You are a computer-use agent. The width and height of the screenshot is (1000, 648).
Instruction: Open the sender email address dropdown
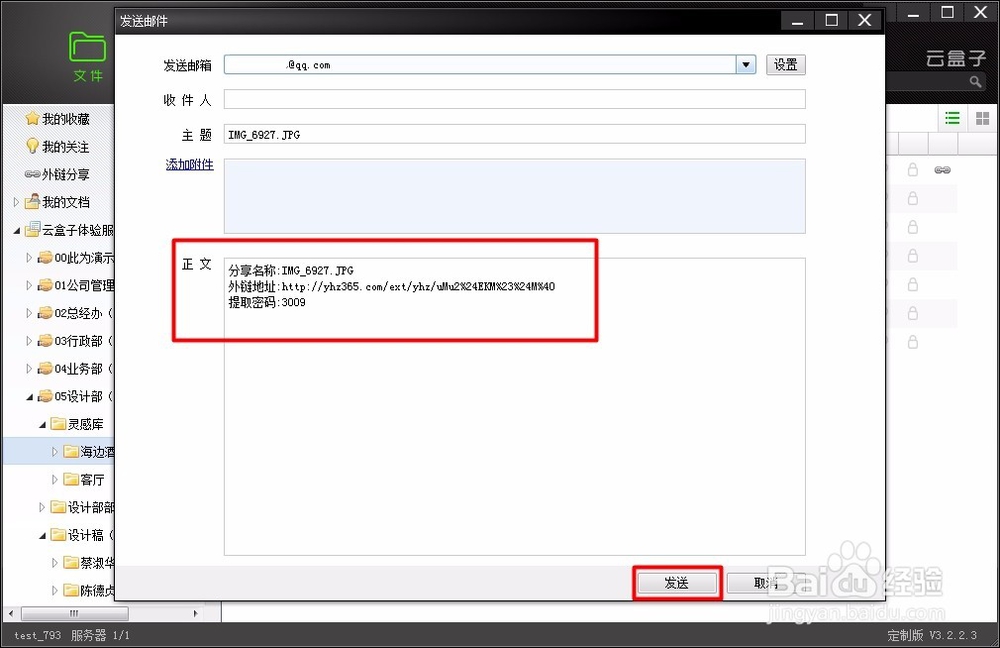click(746, 64)
